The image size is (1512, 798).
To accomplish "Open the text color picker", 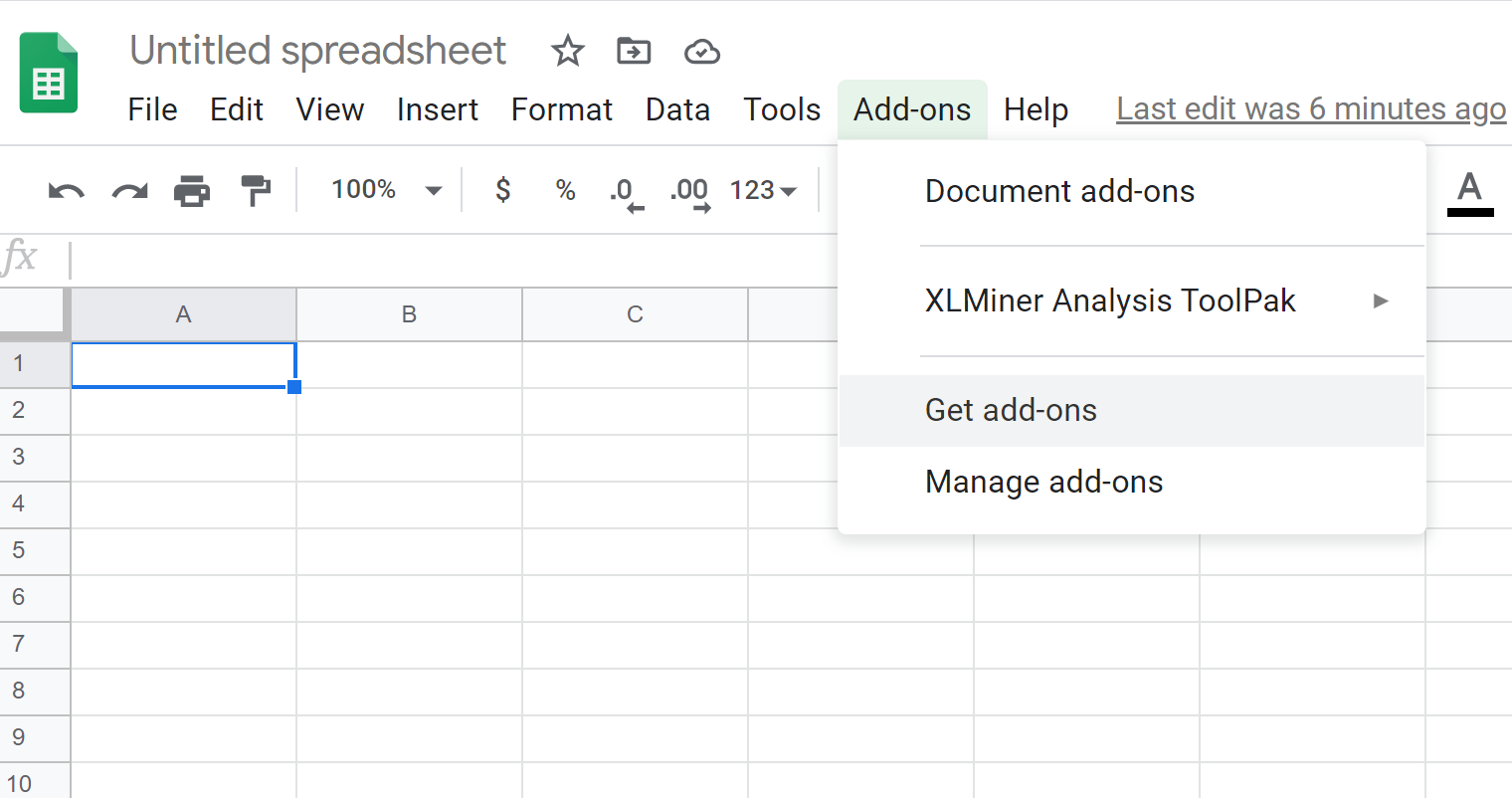I will 1469,191.
